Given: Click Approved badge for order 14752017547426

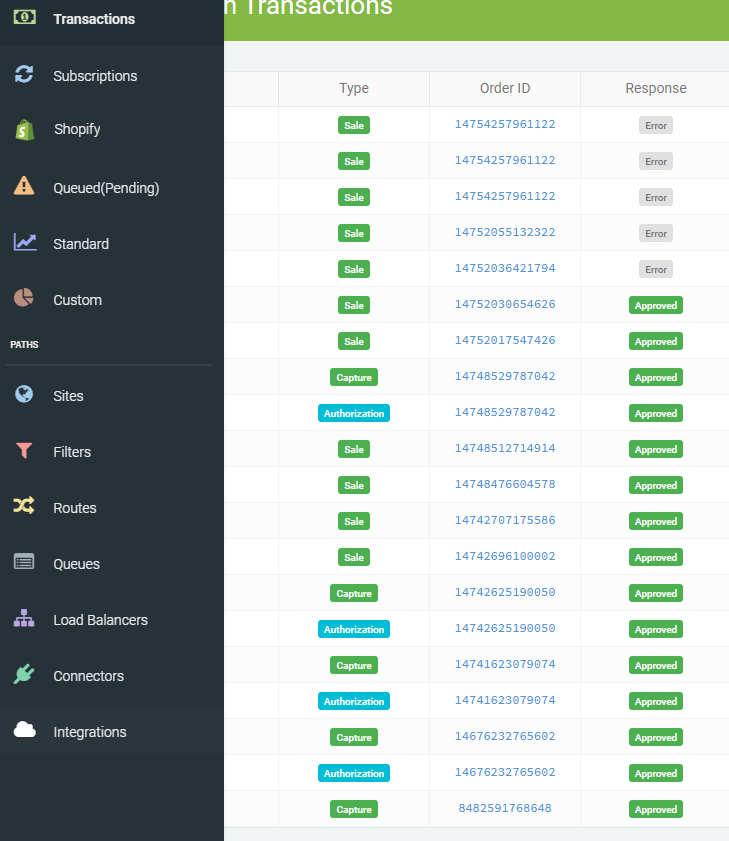Looking at the screenshot, I should [x=656, y=341].
